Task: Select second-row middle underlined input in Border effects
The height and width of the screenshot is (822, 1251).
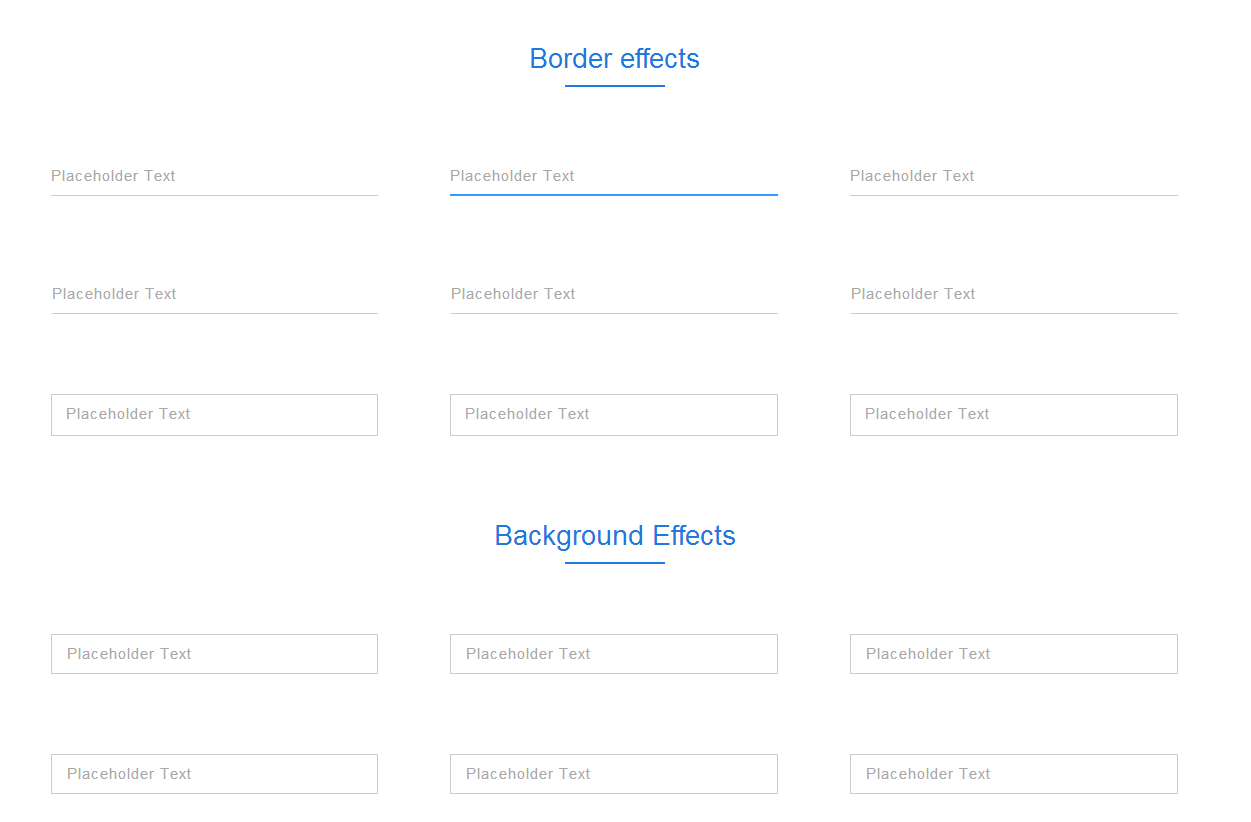Action: coord(614,294)
